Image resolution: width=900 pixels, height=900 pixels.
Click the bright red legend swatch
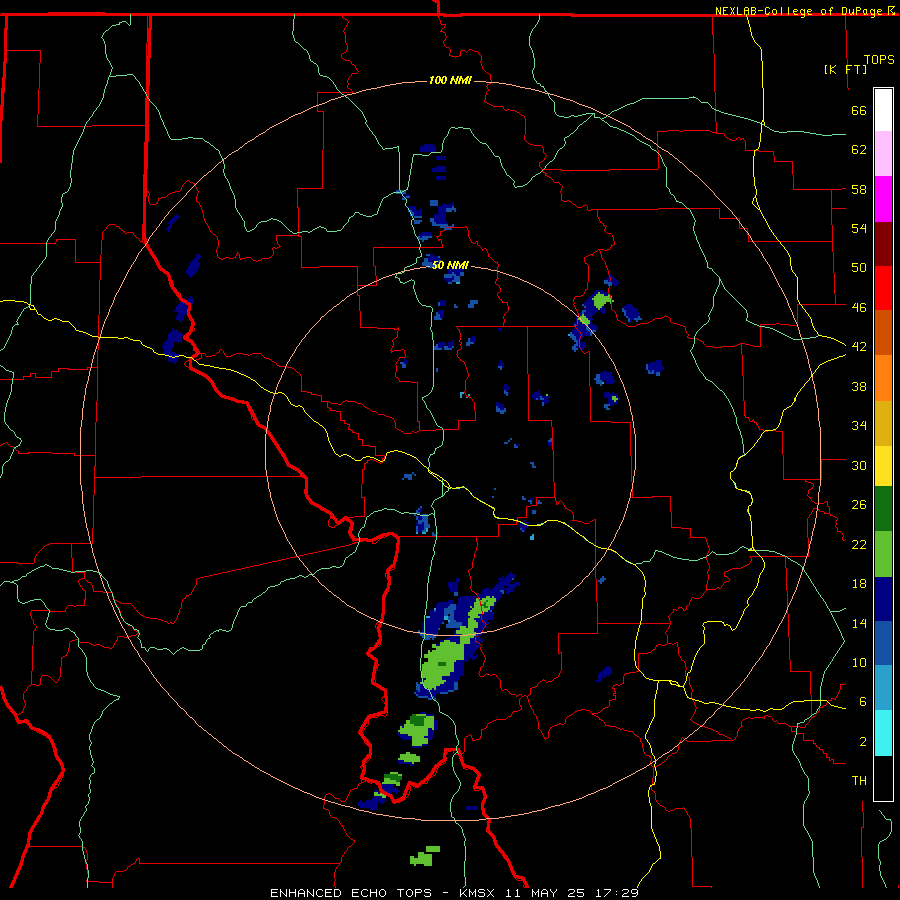(883, 288)
